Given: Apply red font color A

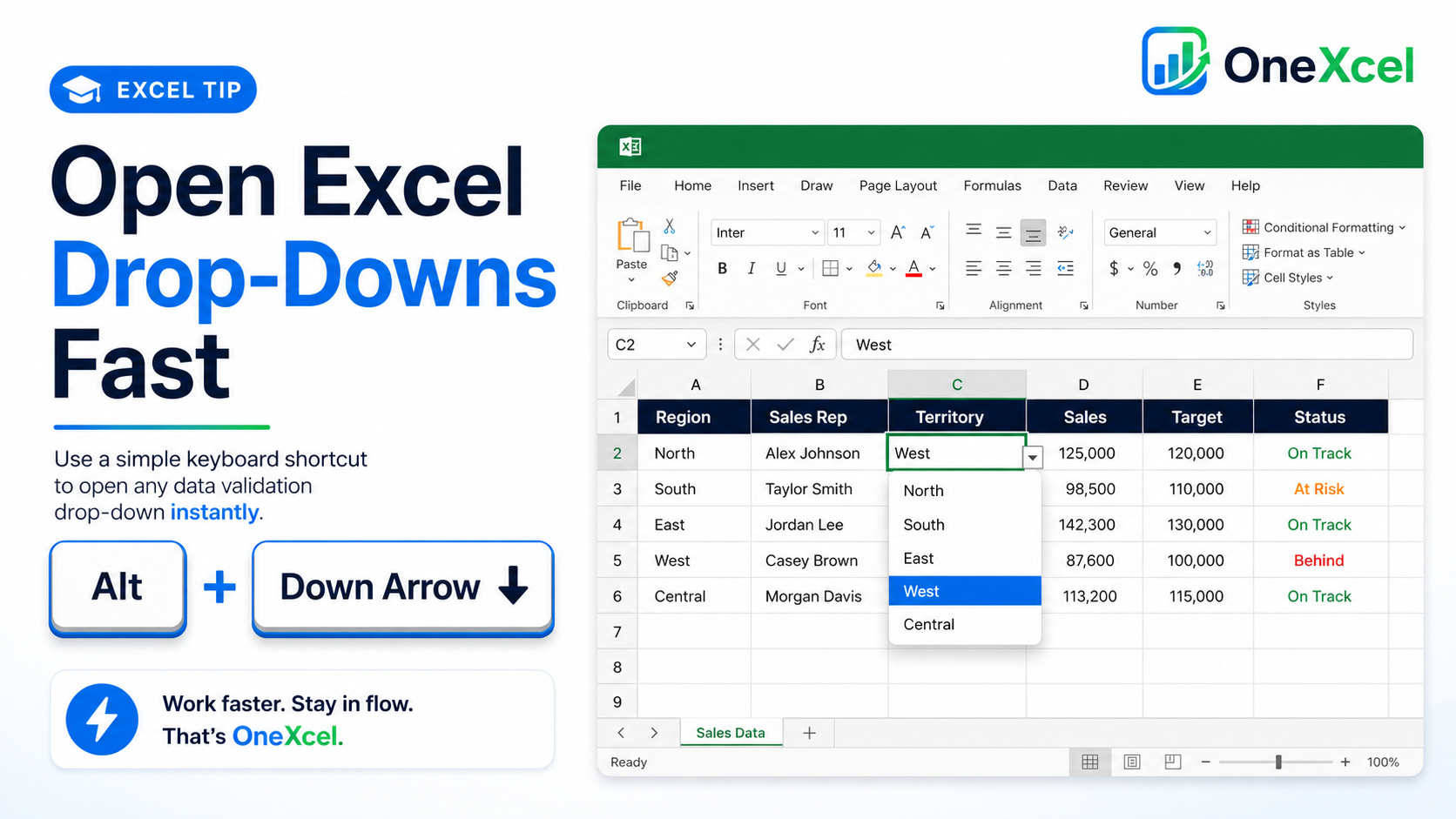Looking at the screenshot, I should point(913,269).
